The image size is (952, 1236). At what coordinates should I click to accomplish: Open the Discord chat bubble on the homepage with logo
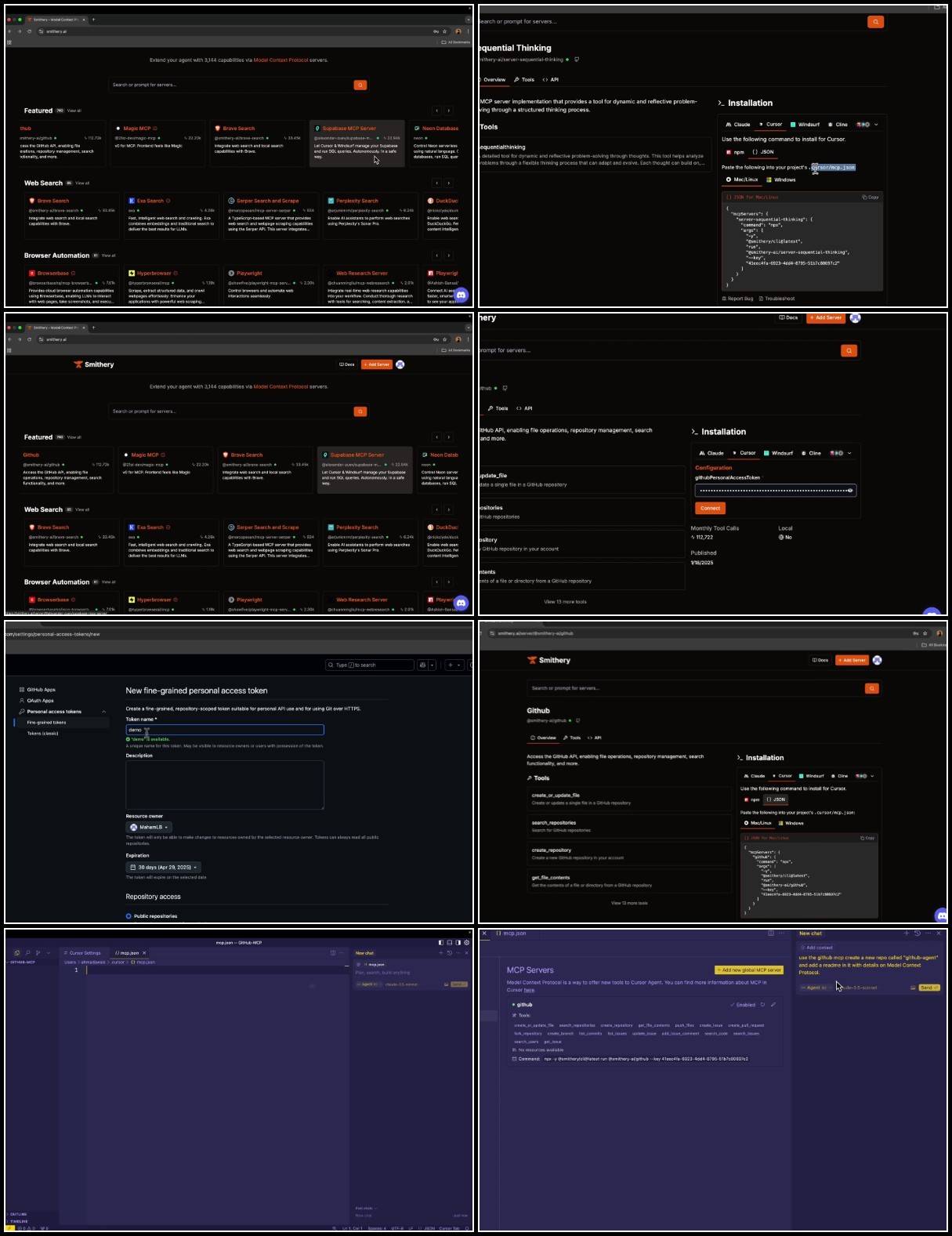pos(462,603)
